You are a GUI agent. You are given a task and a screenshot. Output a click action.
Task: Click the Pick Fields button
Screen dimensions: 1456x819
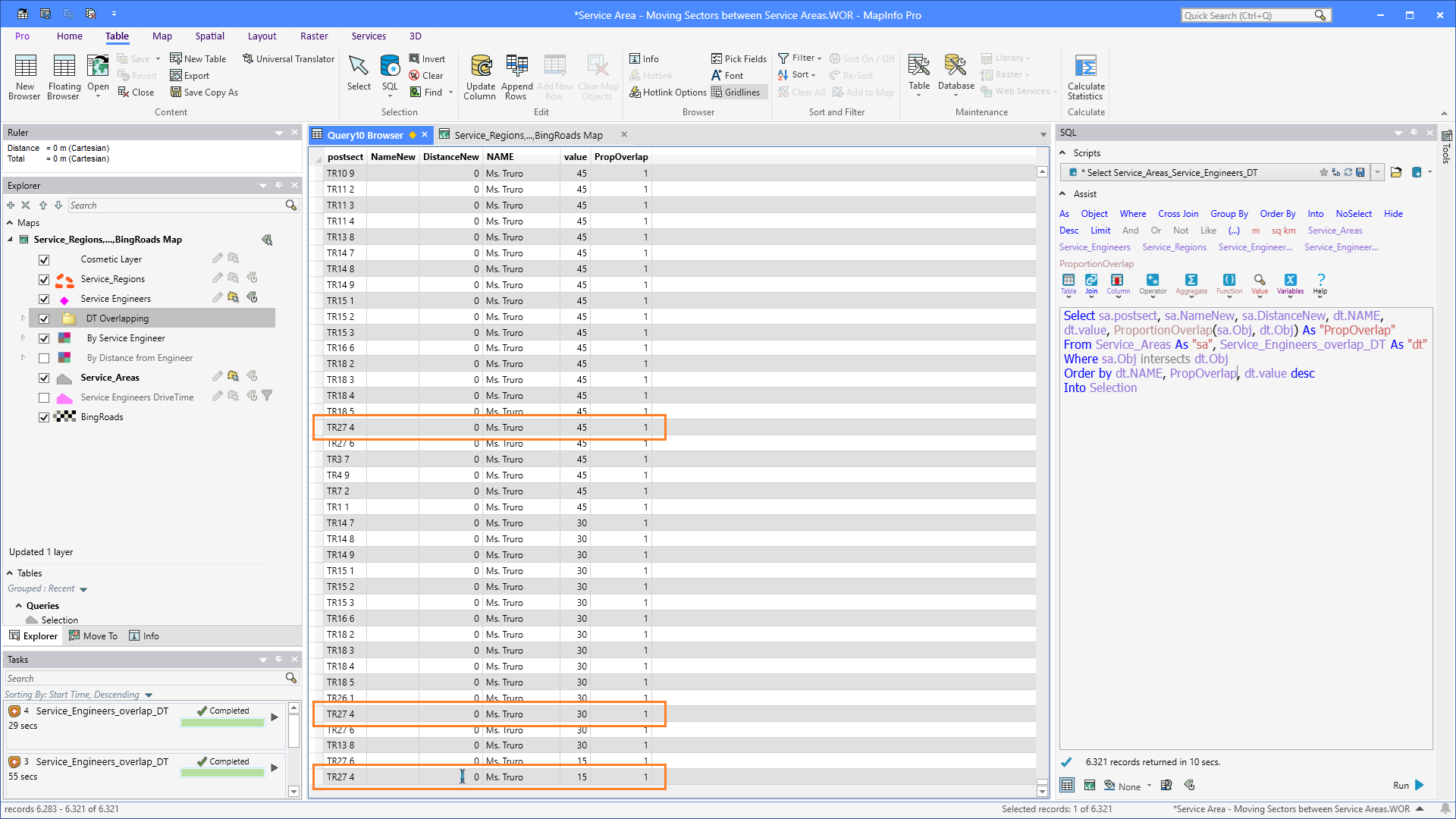click(x=739, y=58)
